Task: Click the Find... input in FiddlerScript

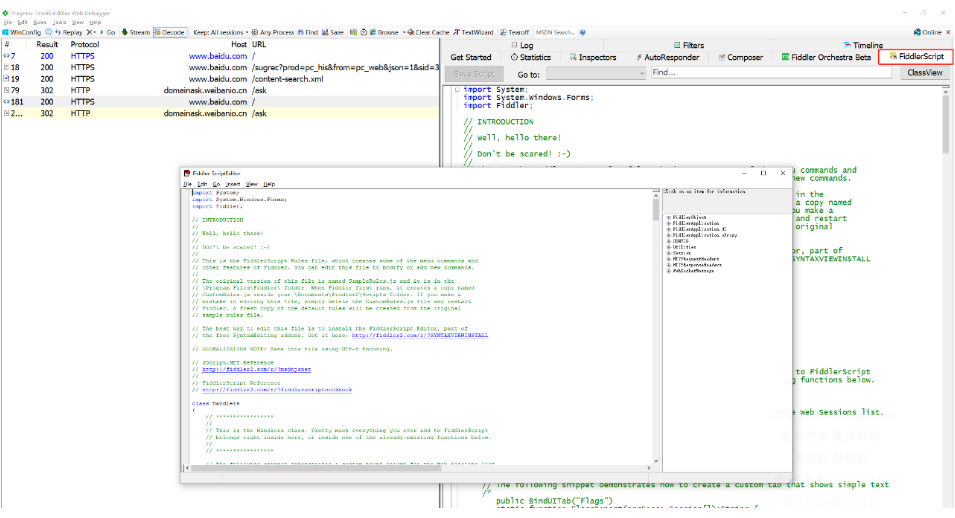Action: [x=771, y=73]
